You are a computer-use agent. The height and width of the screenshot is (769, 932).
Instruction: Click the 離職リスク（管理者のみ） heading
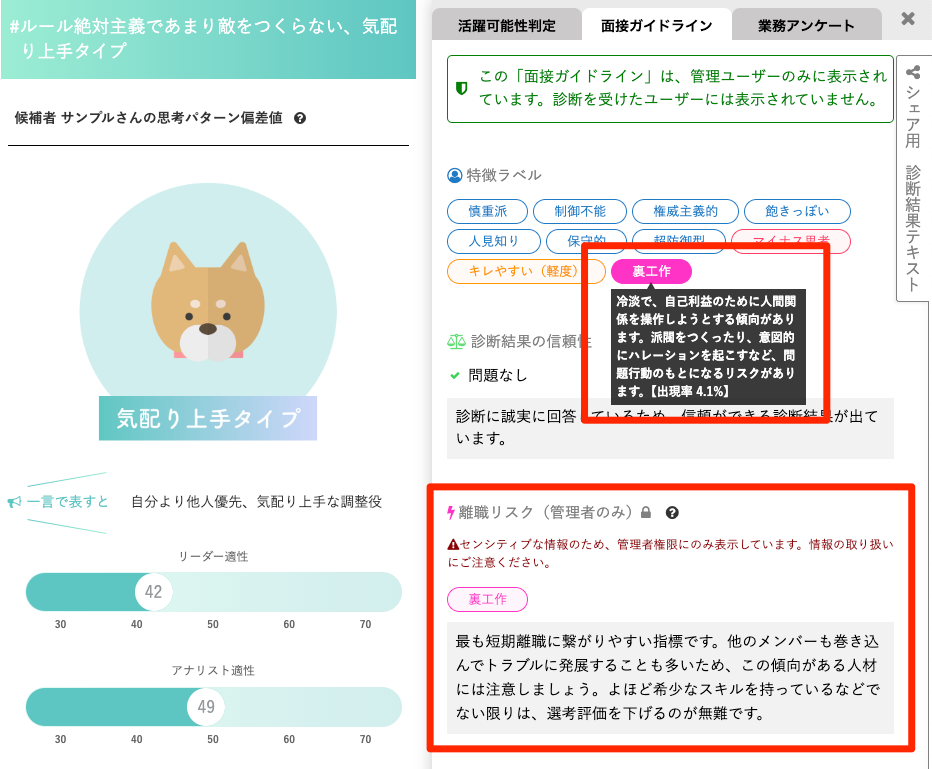(545, 512)
